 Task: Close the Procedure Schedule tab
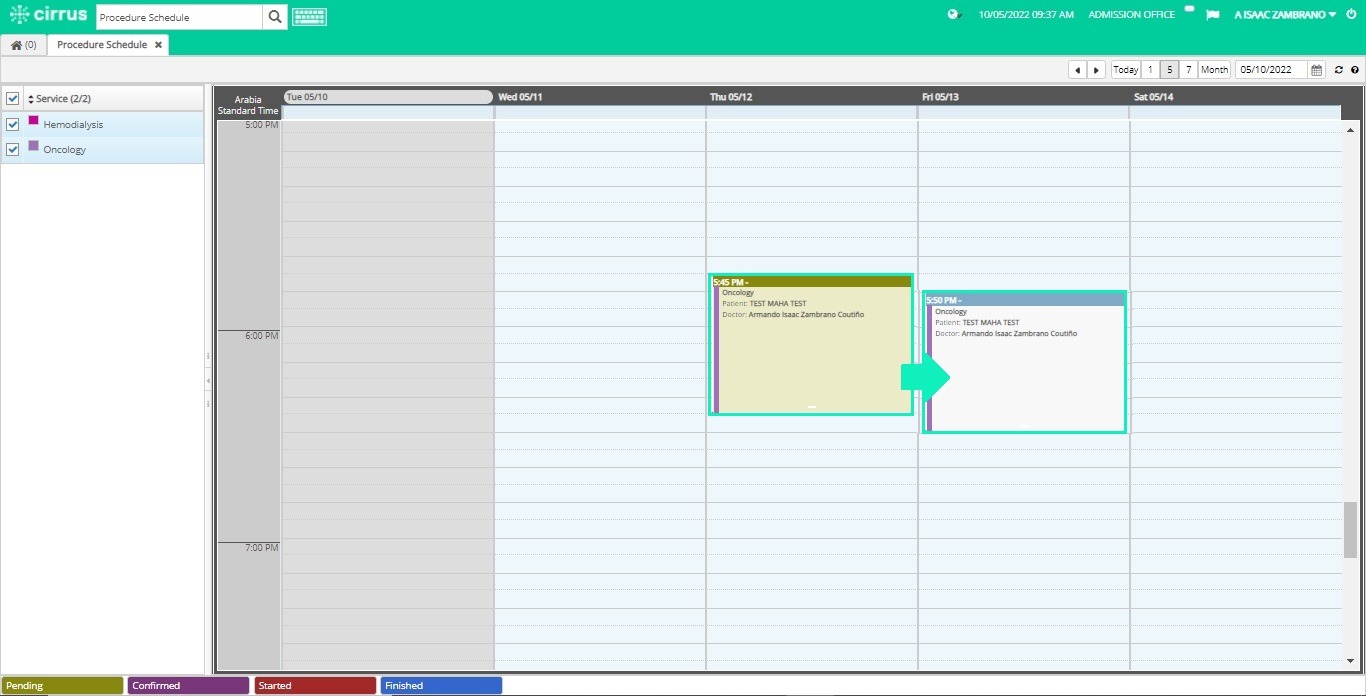[x=158, y=45]
